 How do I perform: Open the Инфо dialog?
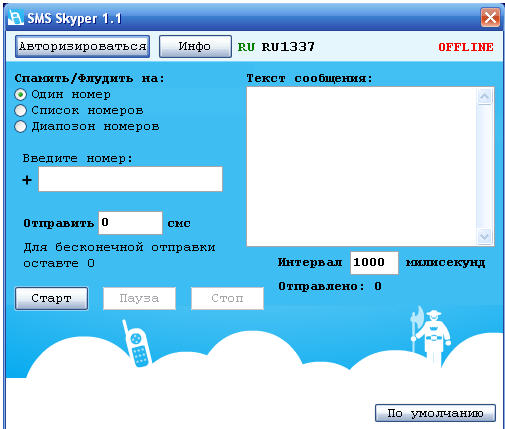(x=195, y=46)
